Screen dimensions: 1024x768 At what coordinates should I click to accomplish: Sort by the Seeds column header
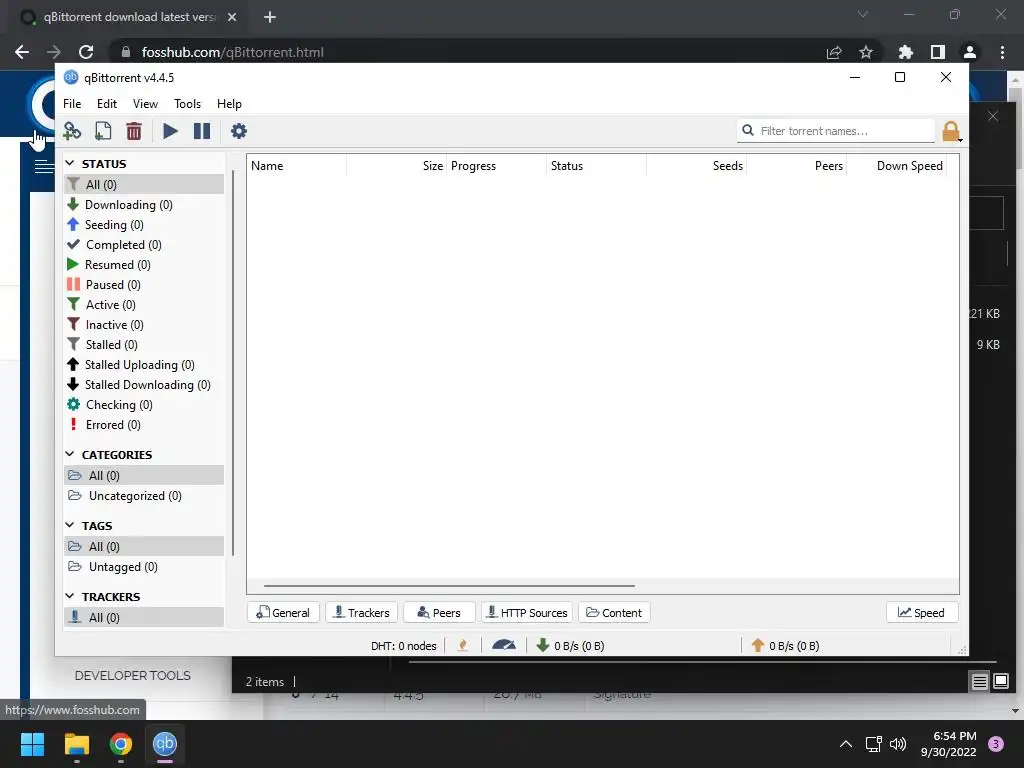[x=696, y=166]
